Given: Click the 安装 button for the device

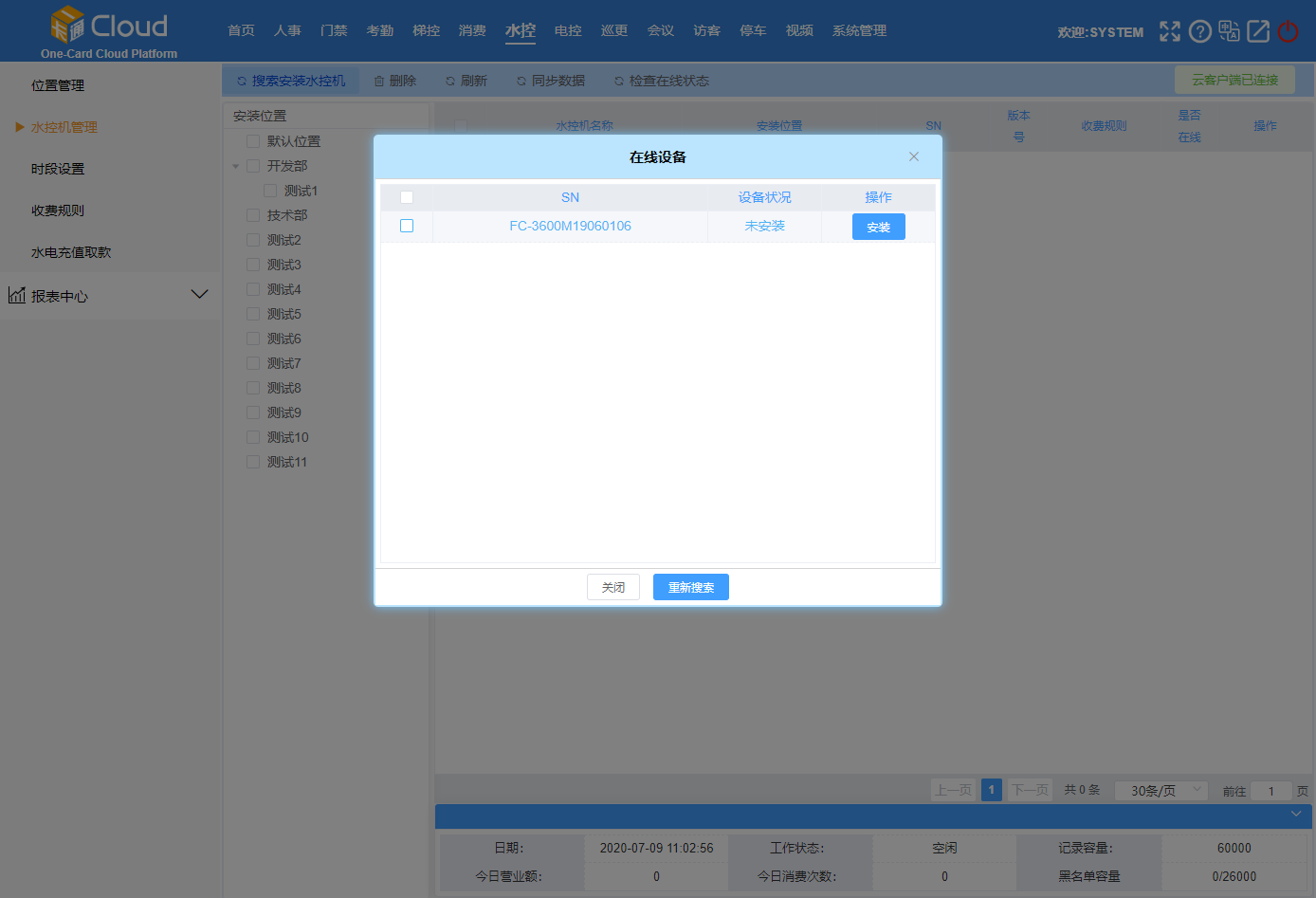Looking at the screenshot, I should coord(878,227).
